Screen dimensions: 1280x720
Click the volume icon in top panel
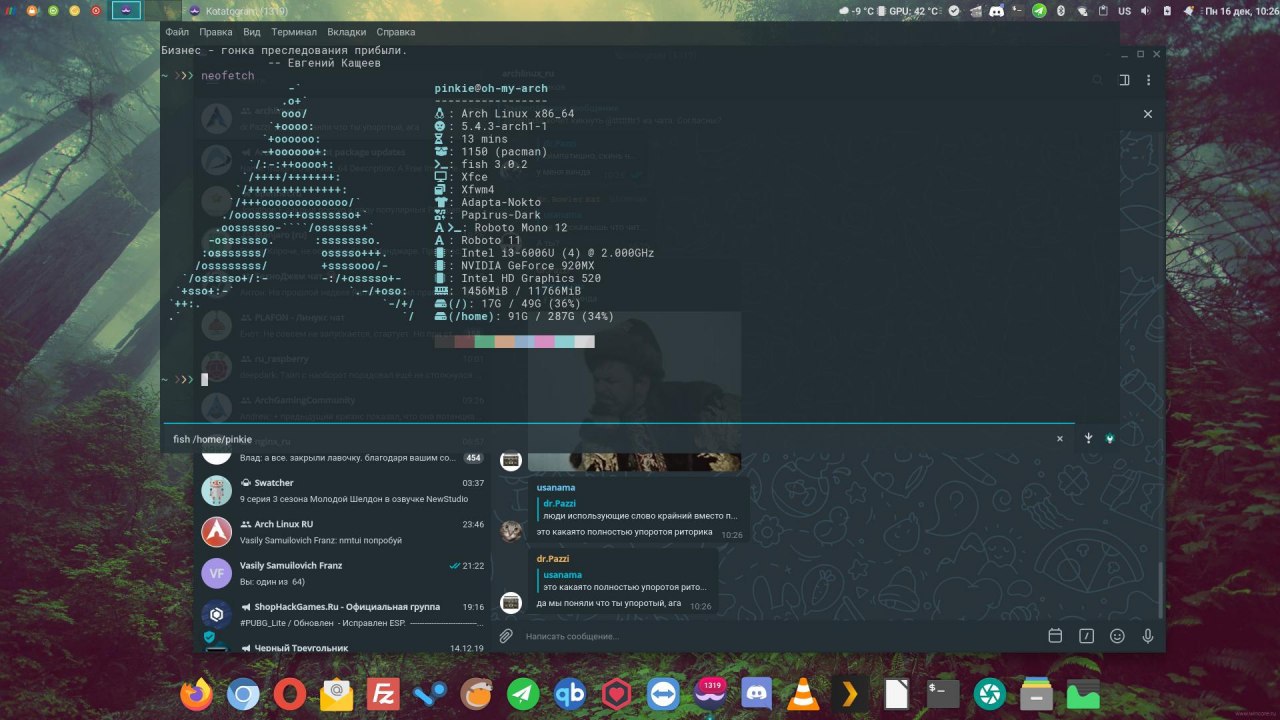pyautogui.click(x=1144, y=11)
